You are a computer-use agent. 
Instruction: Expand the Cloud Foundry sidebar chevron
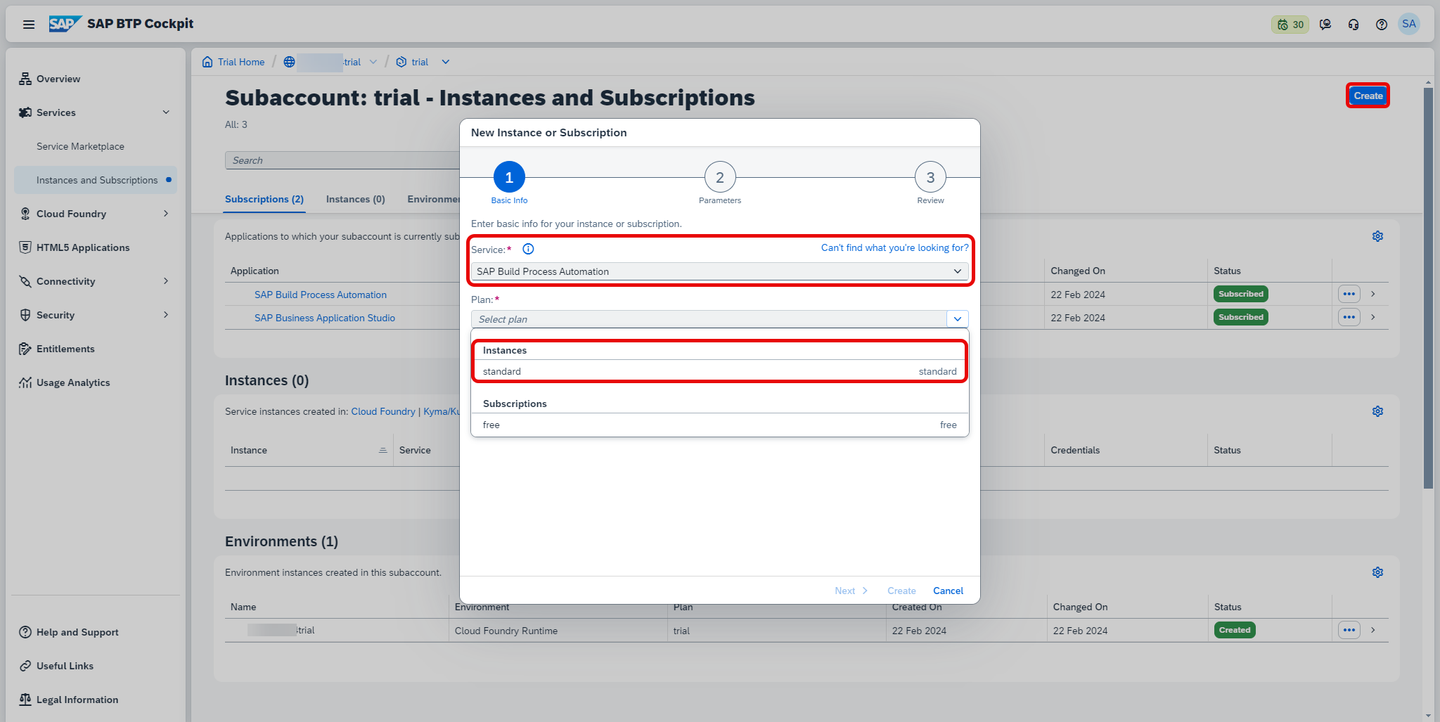coord(166,214)
